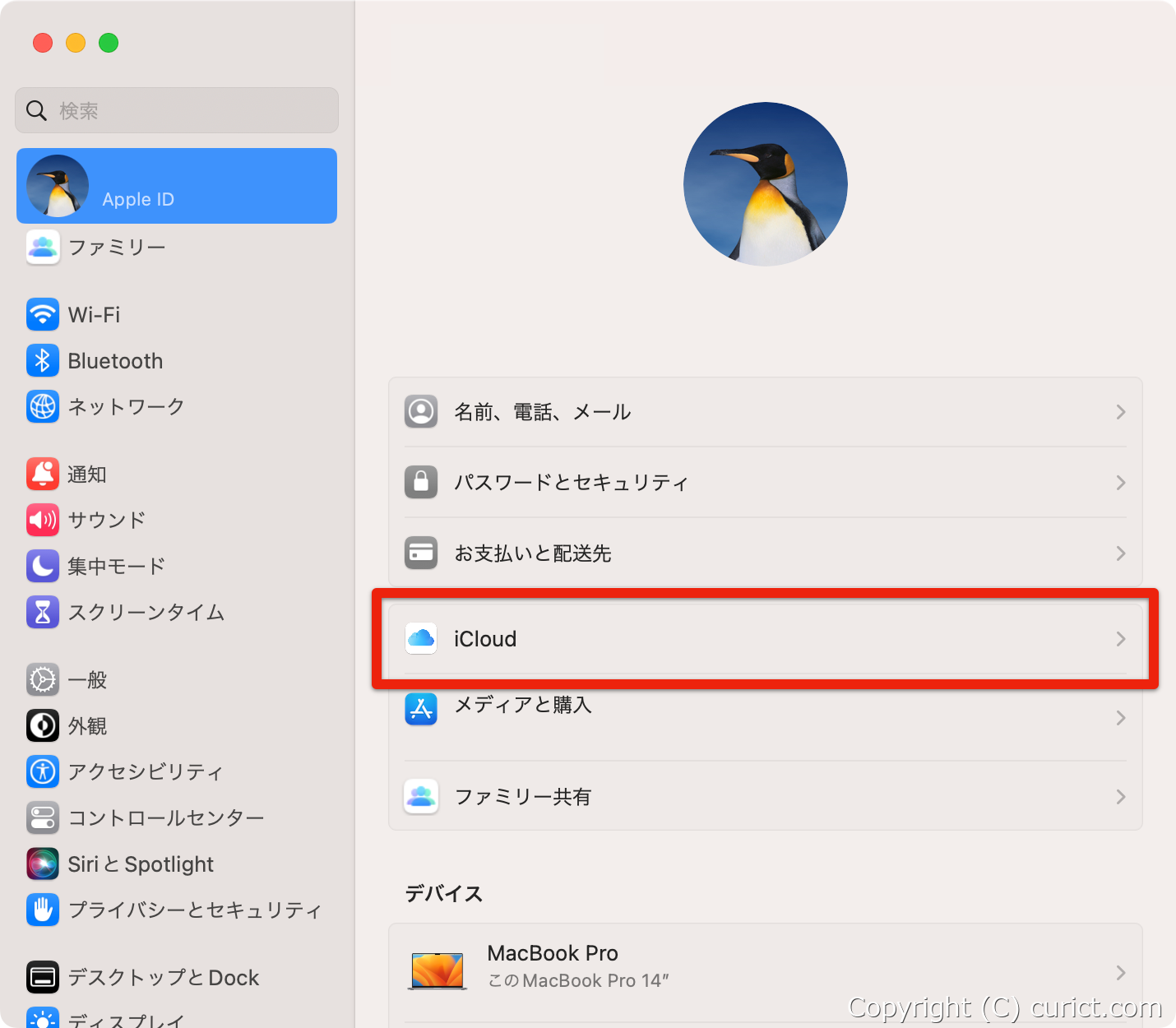Expand お支払いと配送先 row chevron
1176x1028 pixels.
pyautogui.click(x=1121, y=553)
